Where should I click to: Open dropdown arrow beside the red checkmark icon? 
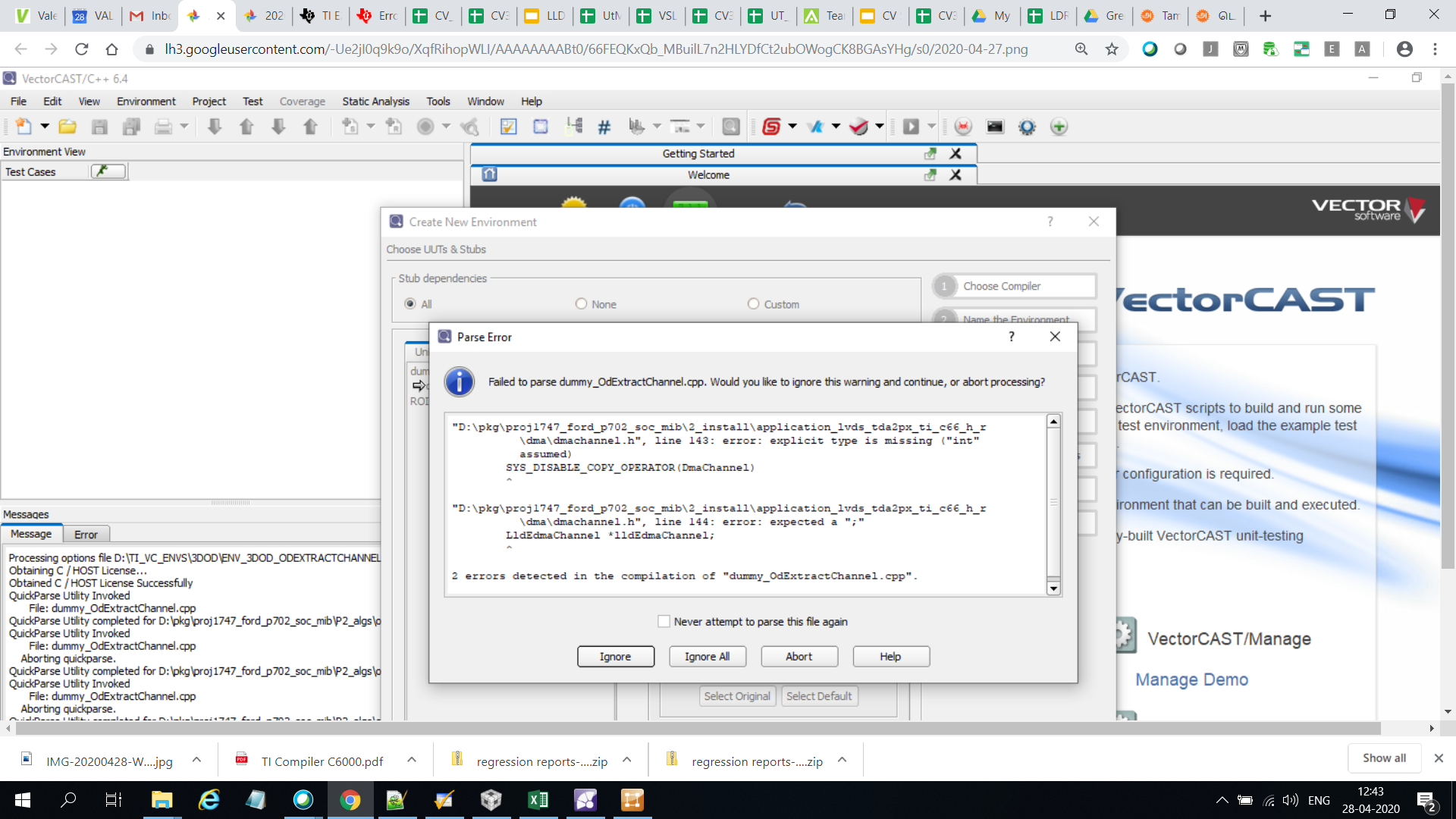880,127
